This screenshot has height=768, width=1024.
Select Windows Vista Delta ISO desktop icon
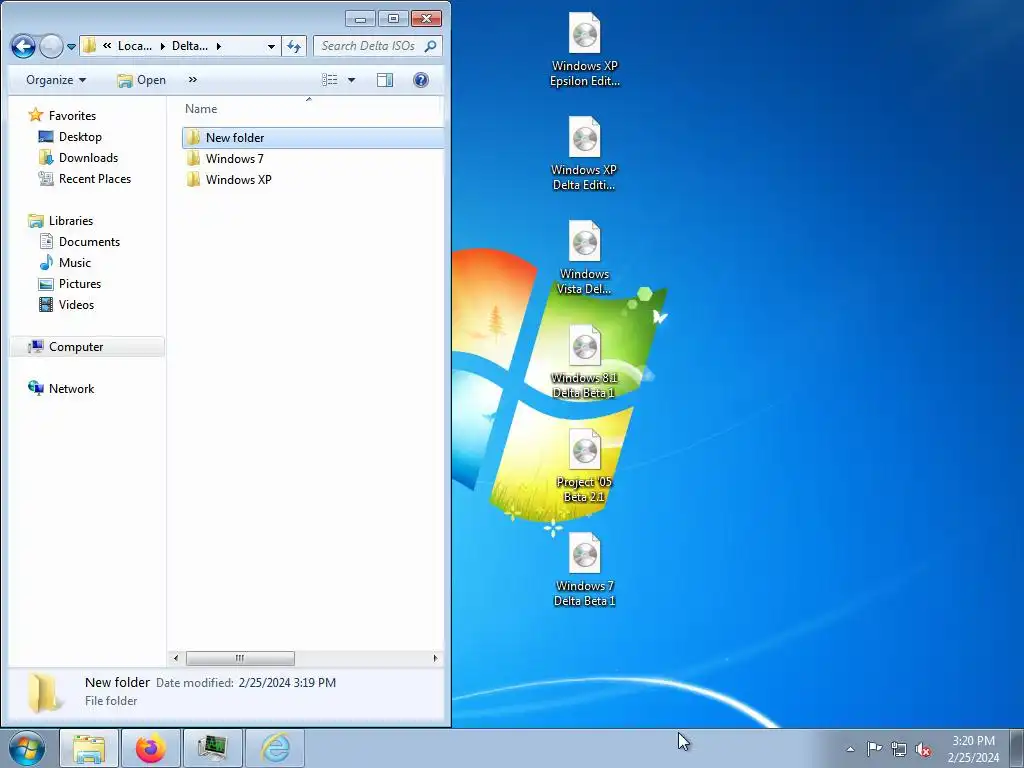(584, 257)
